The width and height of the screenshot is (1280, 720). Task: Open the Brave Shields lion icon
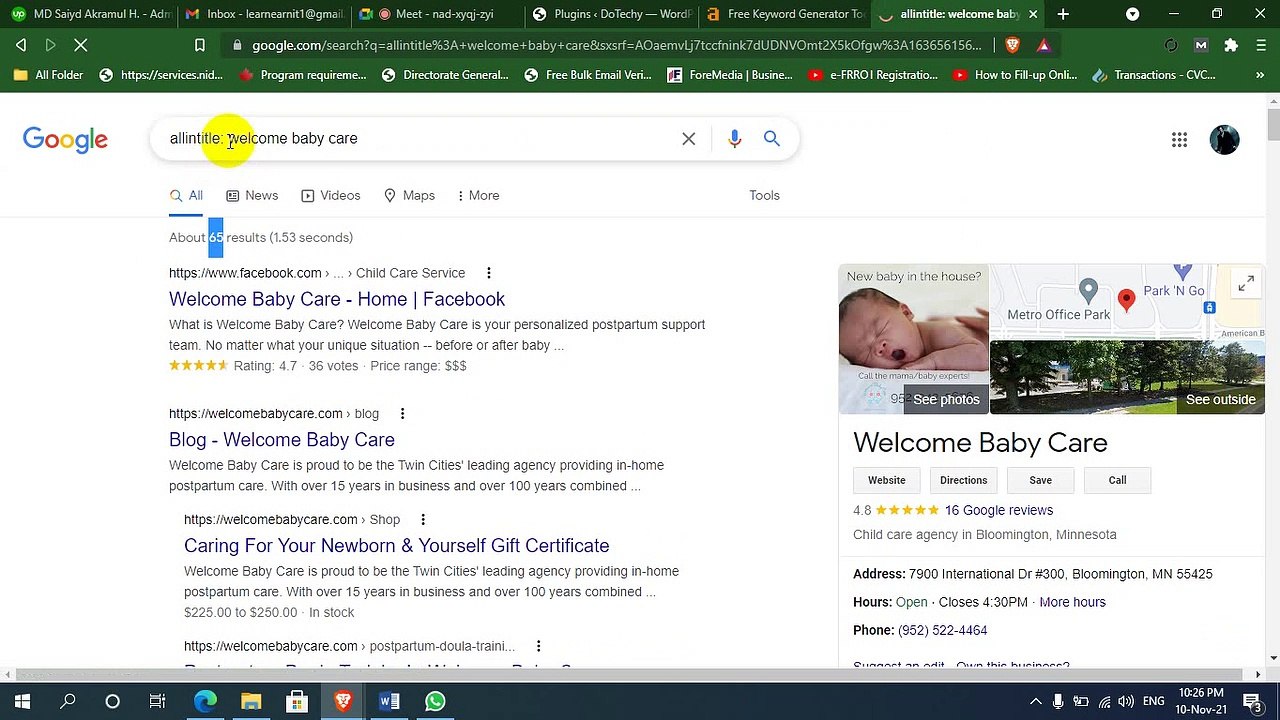point(1012,45)
